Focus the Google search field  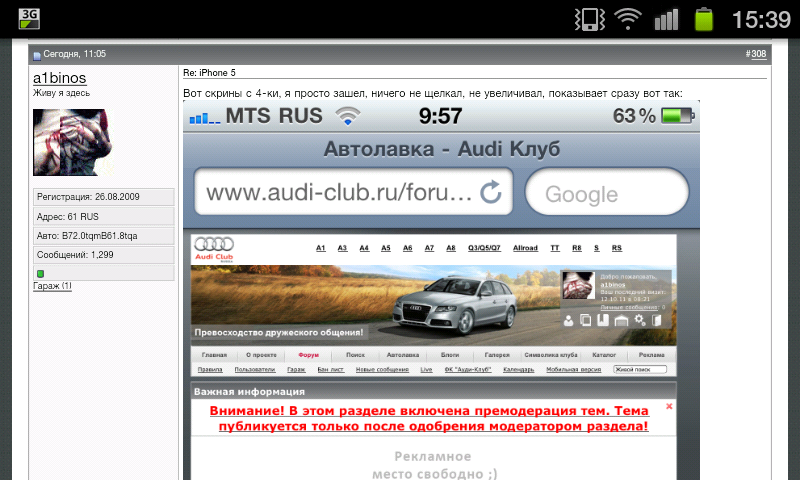[x=607, y=192]
